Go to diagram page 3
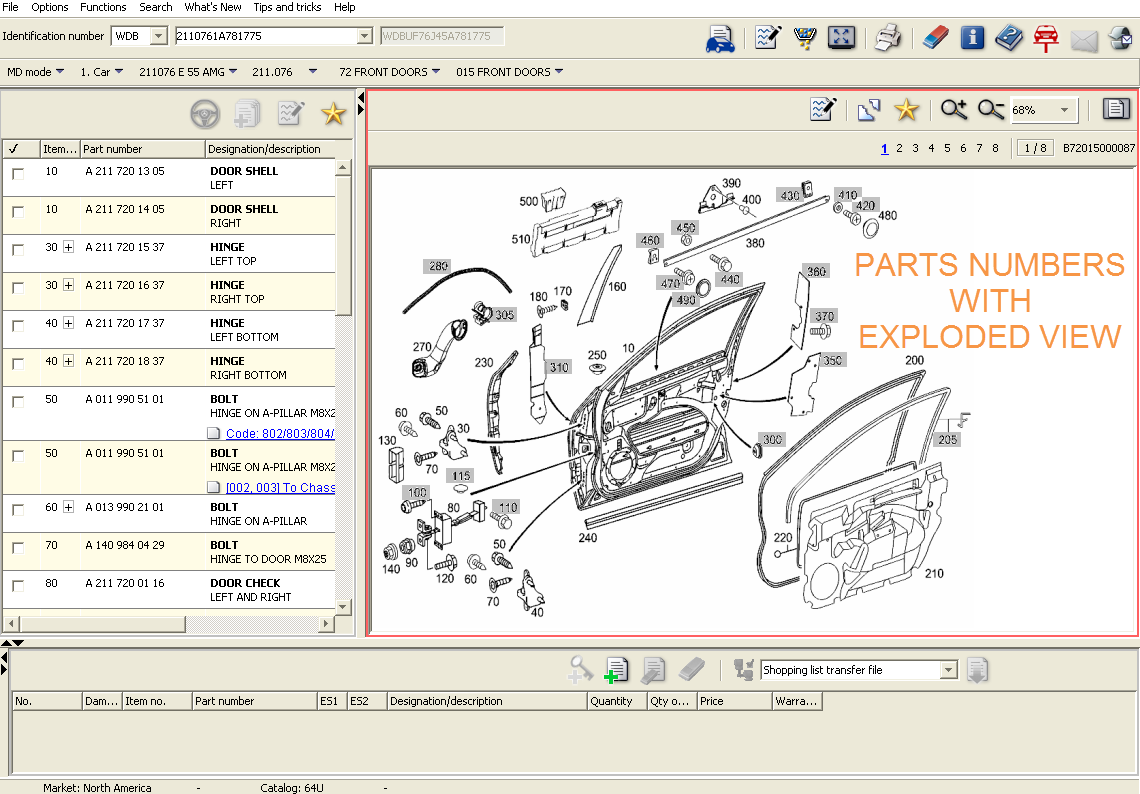Image resolution: width=1140 pixels, height=794 pixels. [x=915, y=148]
